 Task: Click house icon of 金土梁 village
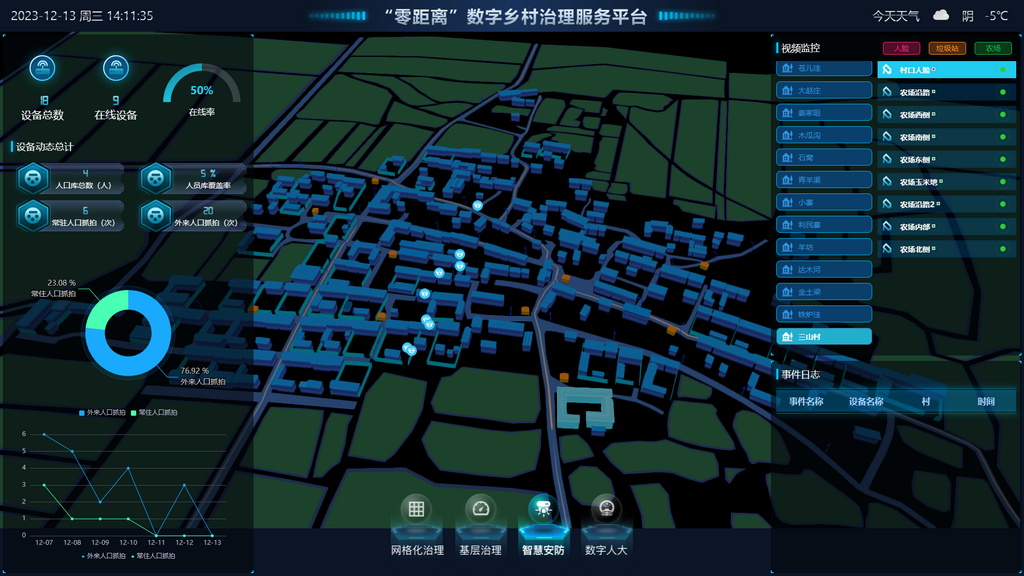[x=787, y=292]
